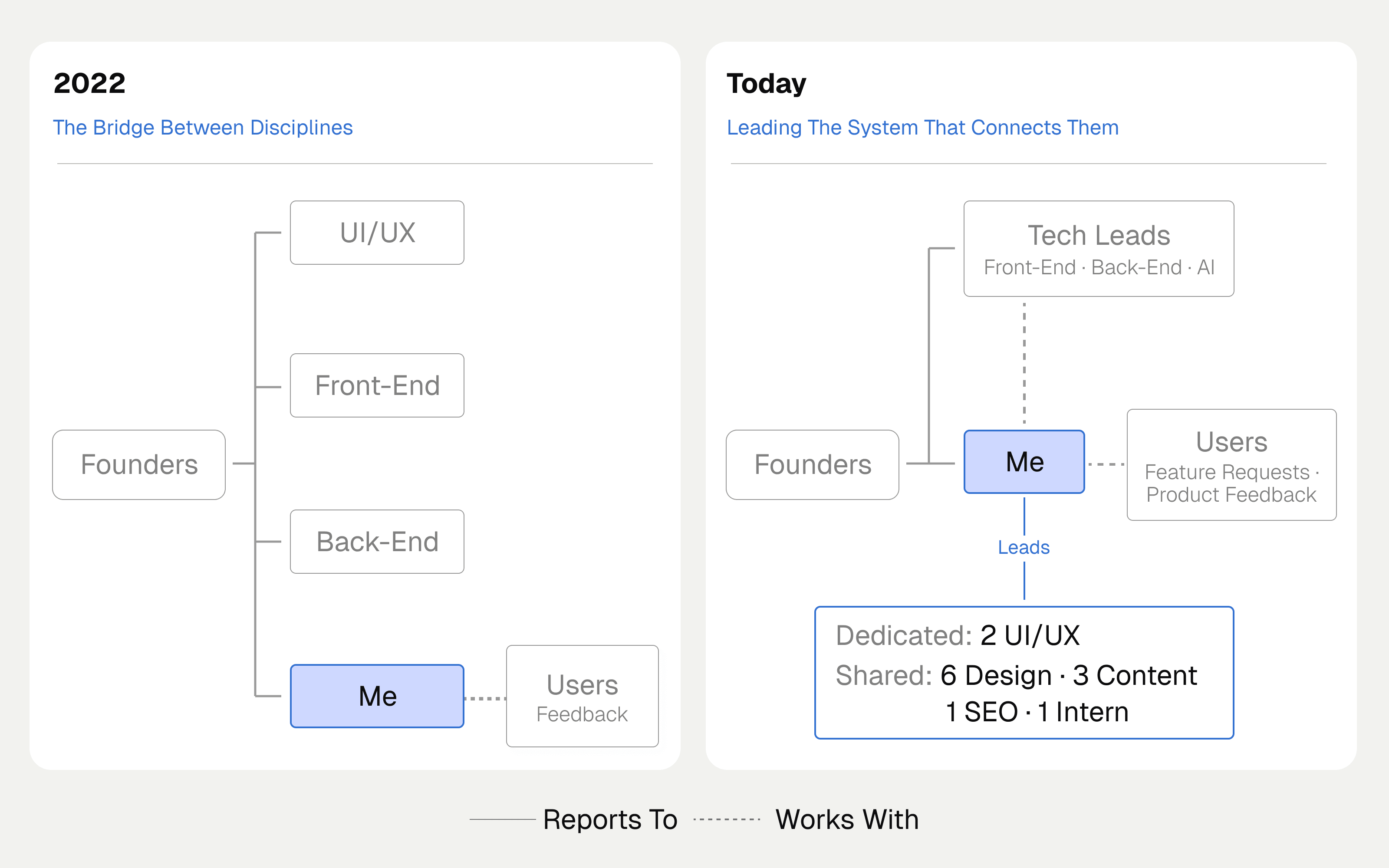Screen dimensions: 1389x868
Task: Click 'The Bridge Between Disciplines' subtitle
Action: pyautogui.click(x=203, y=128)
